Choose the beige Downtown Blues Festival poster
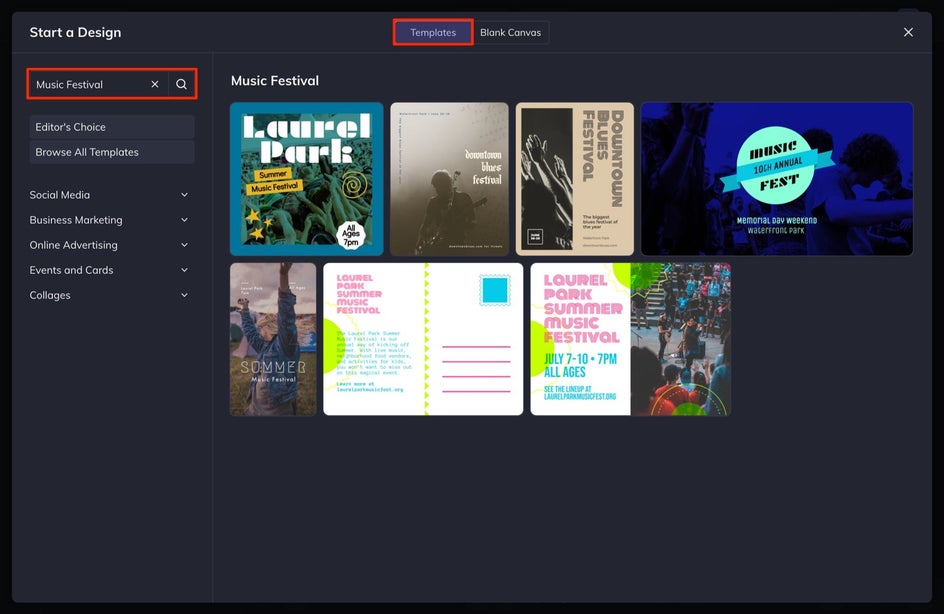 (575, 179)
